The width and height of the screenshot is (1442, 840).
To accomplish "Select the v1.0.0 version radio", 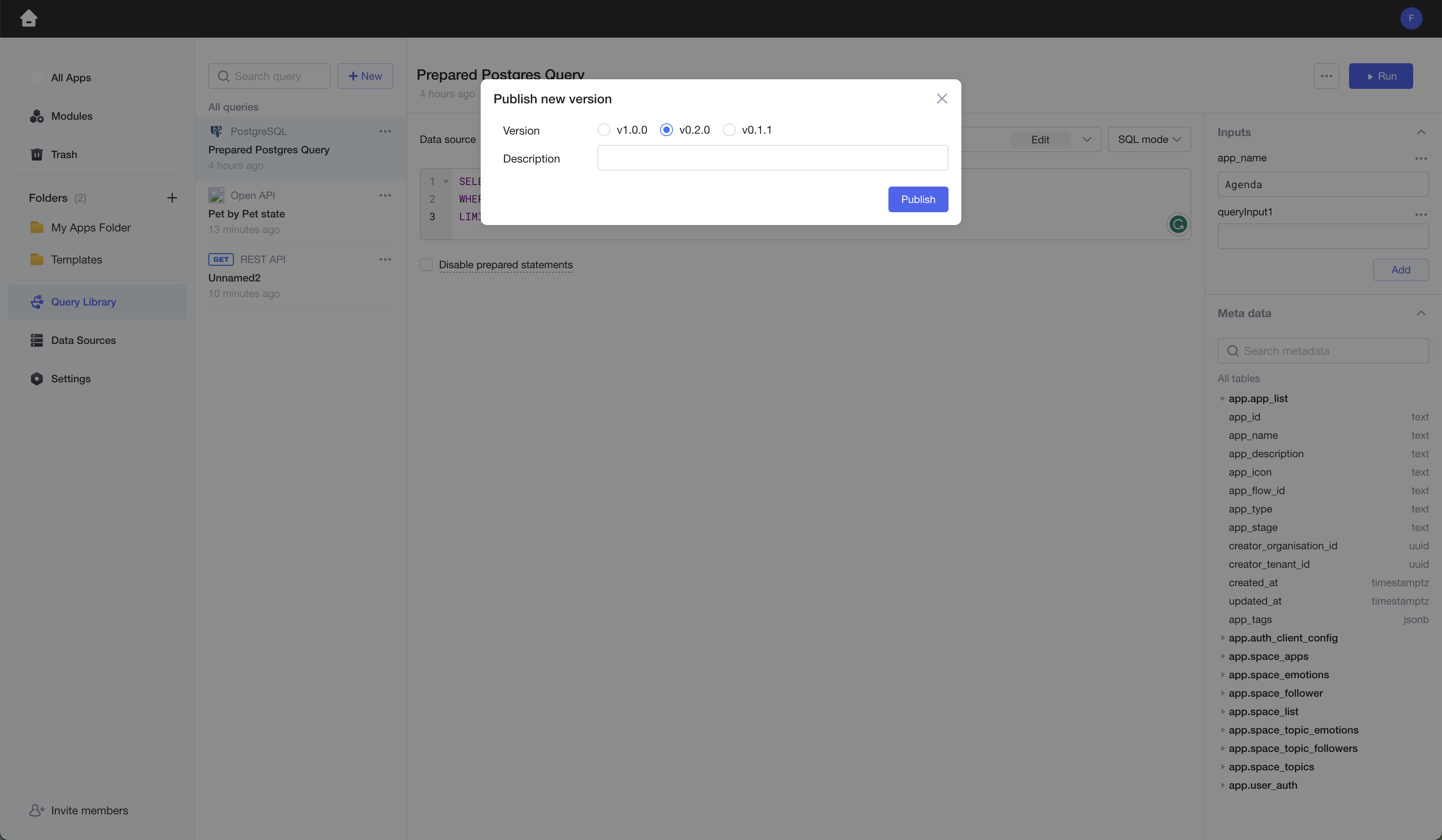I will (x=604, y=130).
